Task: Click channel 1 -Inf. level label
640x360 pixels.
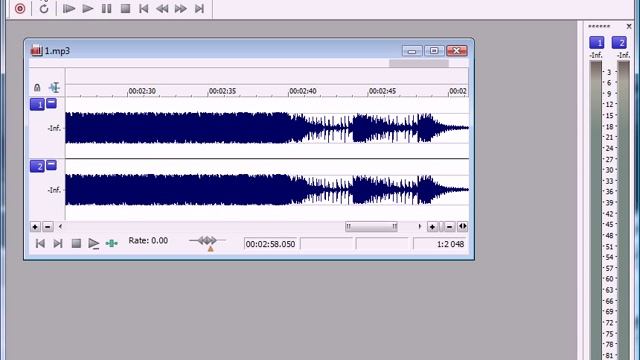Action: (x=54, y=128)
